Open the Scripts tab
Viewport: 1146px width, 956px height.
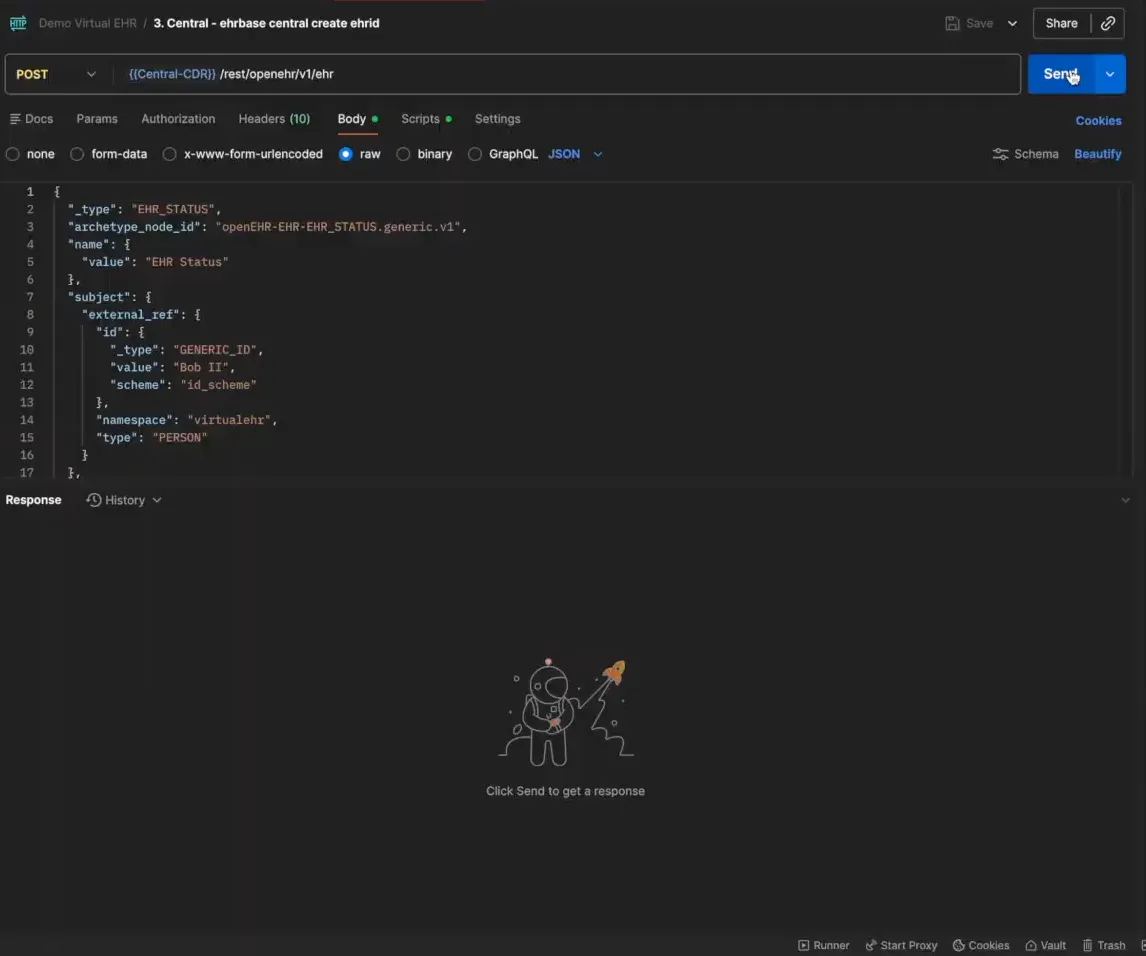pyautogui.click(x=420, y=119)
